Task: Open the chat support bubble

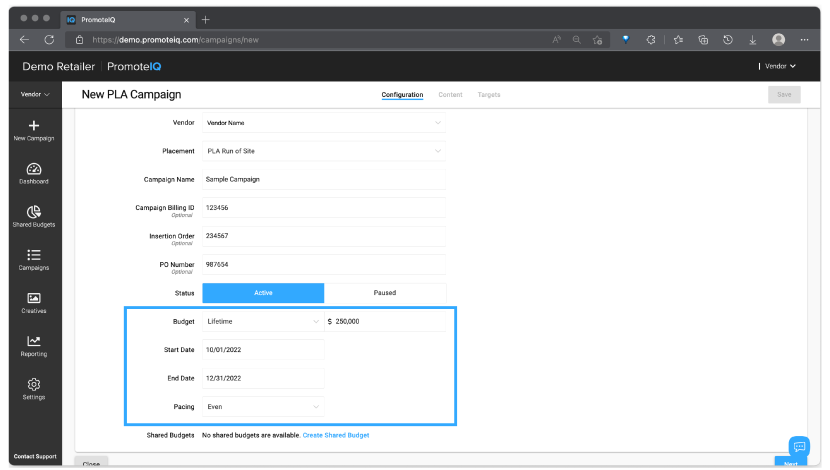Action: [x=799, y=446]
